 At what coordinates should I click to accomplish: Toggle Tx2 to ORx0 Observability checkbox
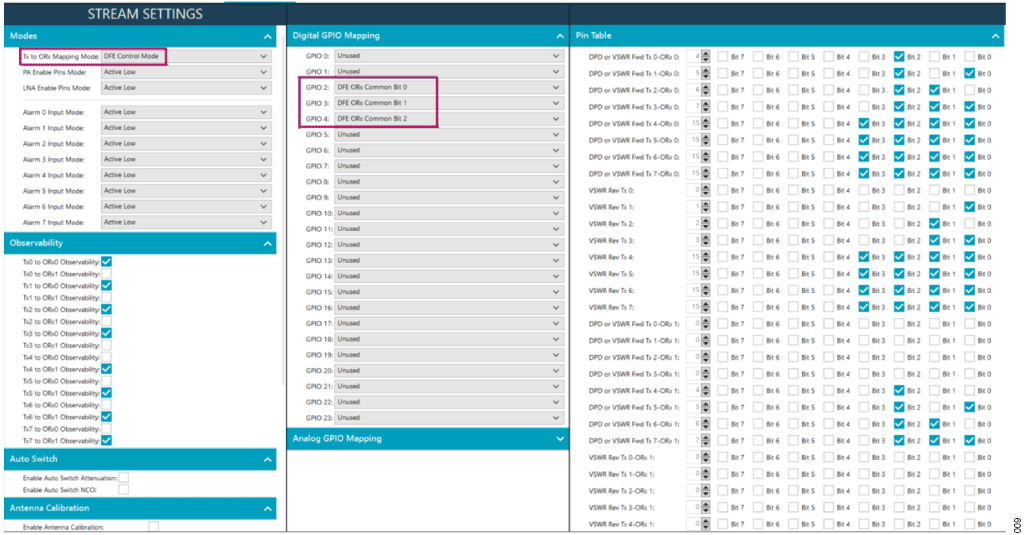coord(106,310)
